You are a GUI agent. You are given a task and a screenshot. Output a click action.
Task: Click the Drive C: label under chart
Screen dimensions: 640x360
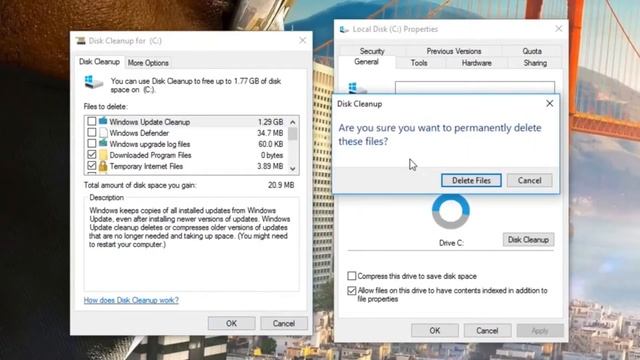click(x=451, y=243)
